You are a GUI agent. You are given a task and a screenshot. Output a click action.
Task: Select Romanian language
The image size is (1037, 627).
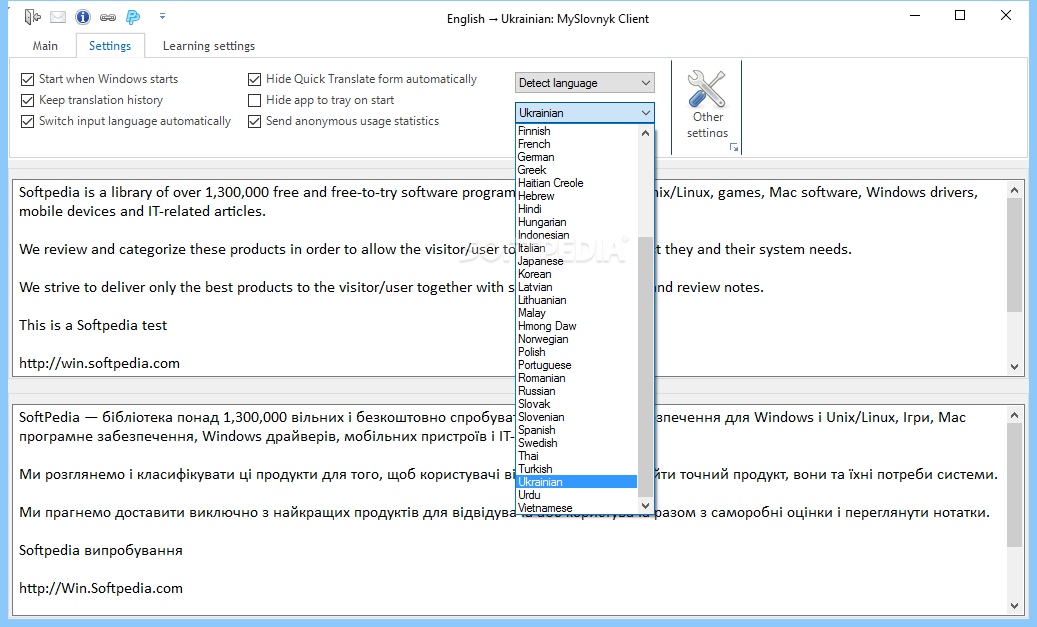[576, 378]
